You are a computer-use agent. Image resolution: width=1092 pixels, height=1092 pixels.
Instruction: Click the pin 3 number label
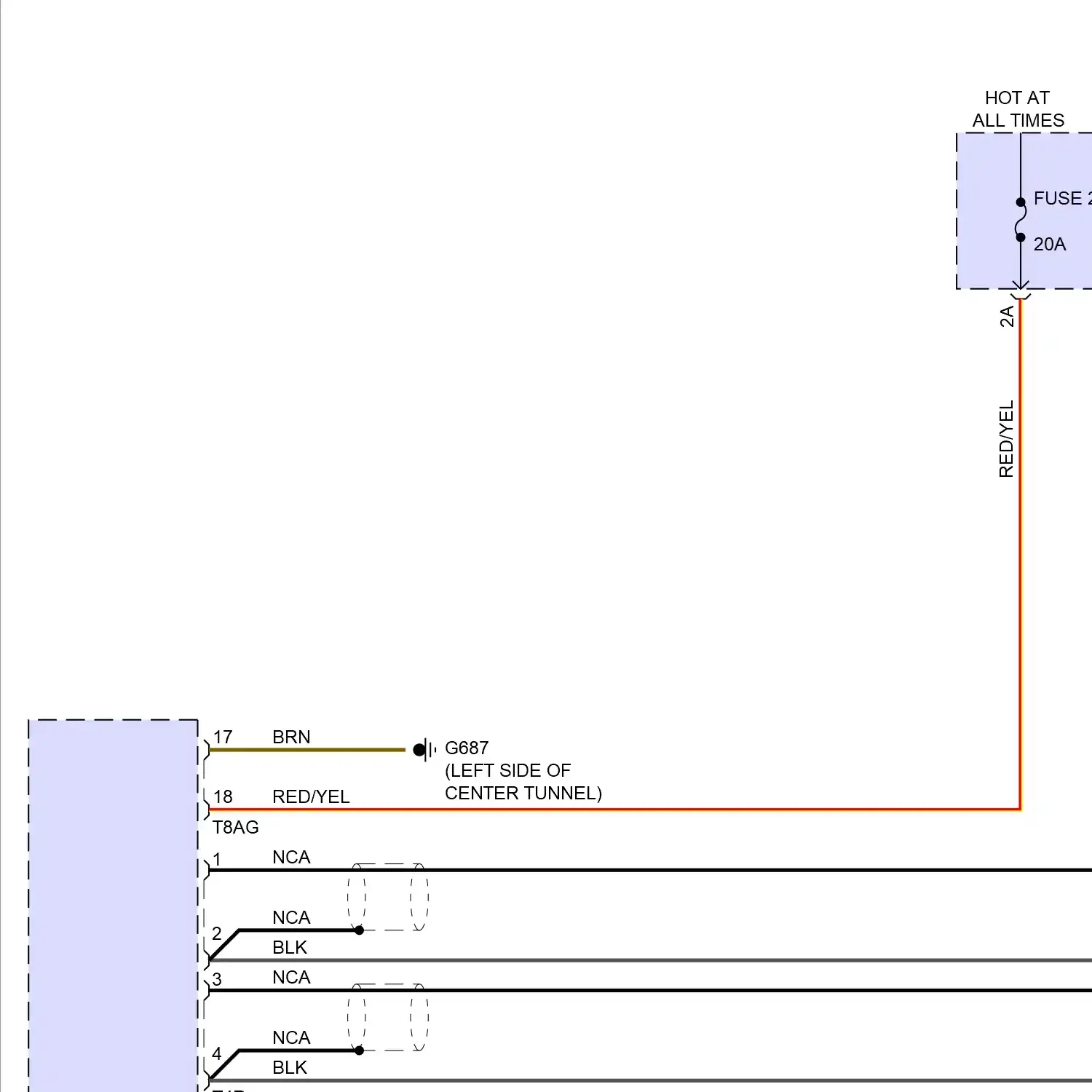(x=217, y=979)
